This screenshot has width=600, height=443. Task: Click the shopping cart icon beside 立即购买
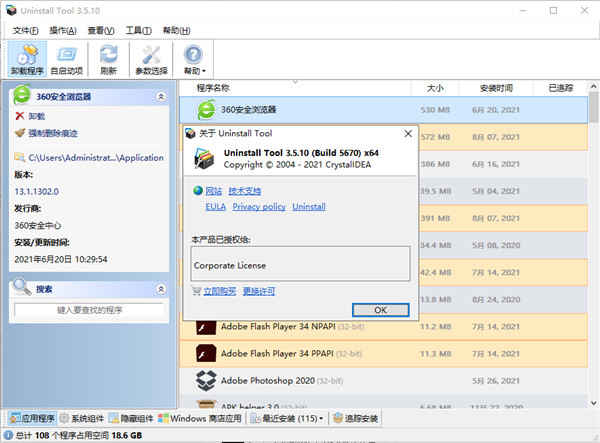[197, 292]
